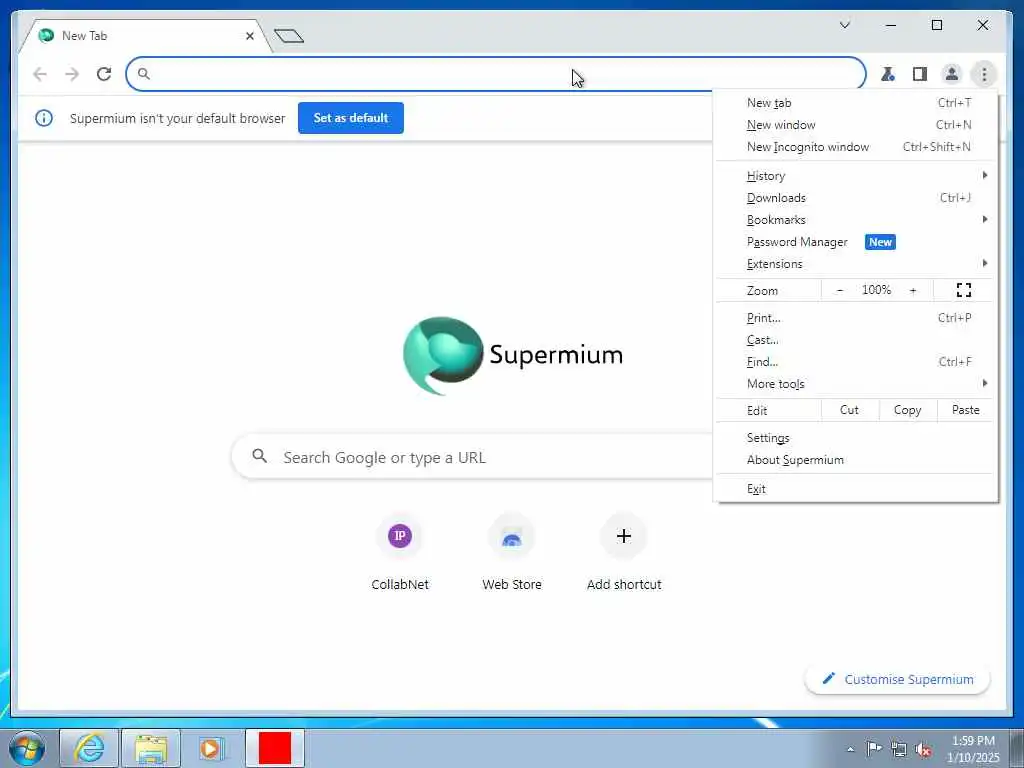
Task: Choose New Incognito window
Action: [856, 147]
